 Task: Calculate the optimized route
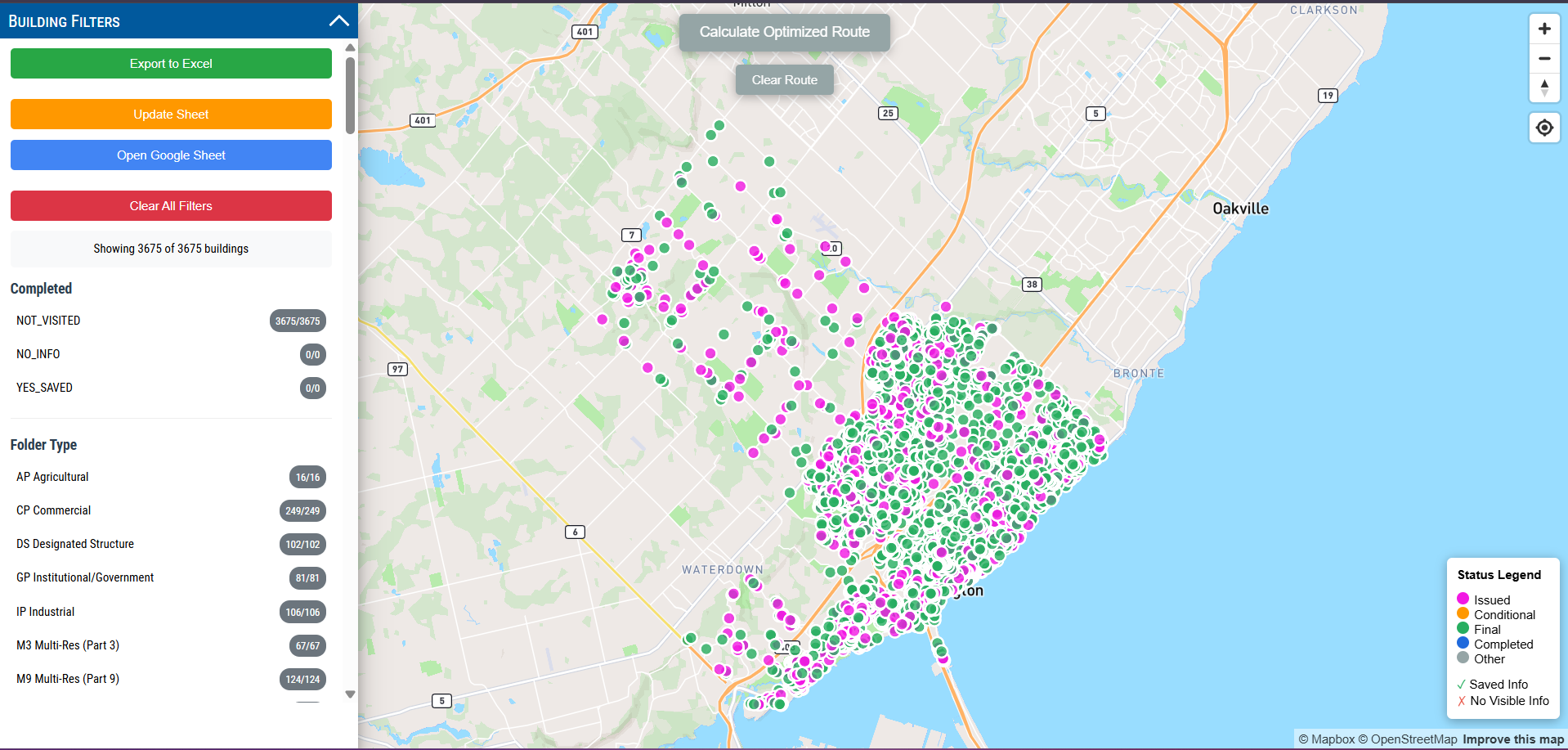coord(784,33)
